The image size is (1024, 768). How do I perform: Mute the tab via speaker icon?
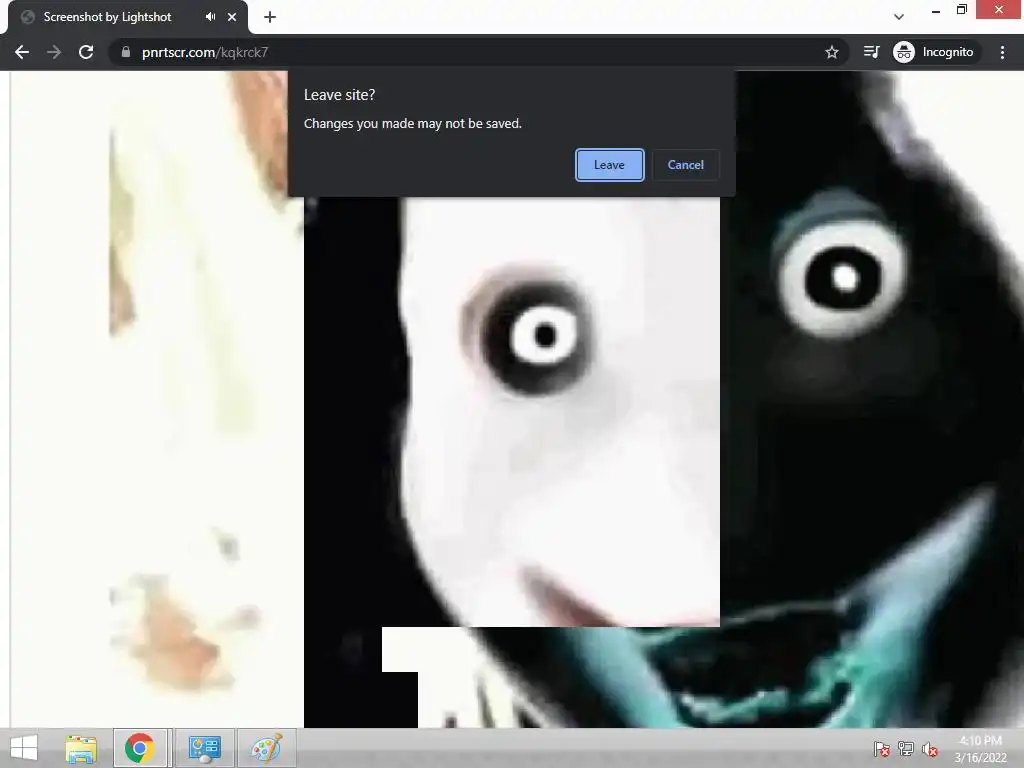210,17
